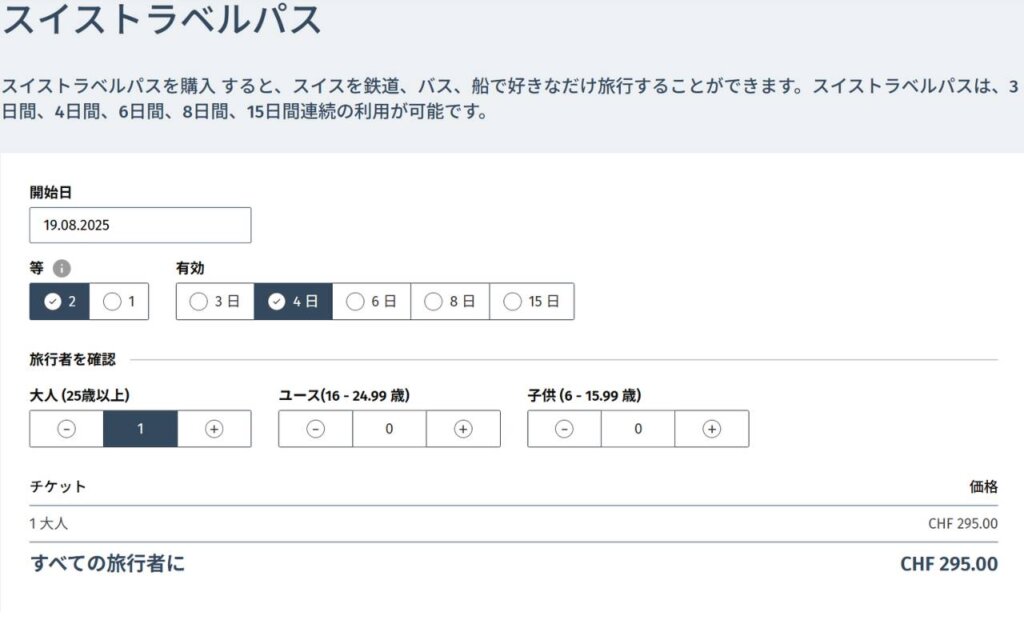Click the info icon next to 等
The image size is (1024, 640).
coord(61,268)
